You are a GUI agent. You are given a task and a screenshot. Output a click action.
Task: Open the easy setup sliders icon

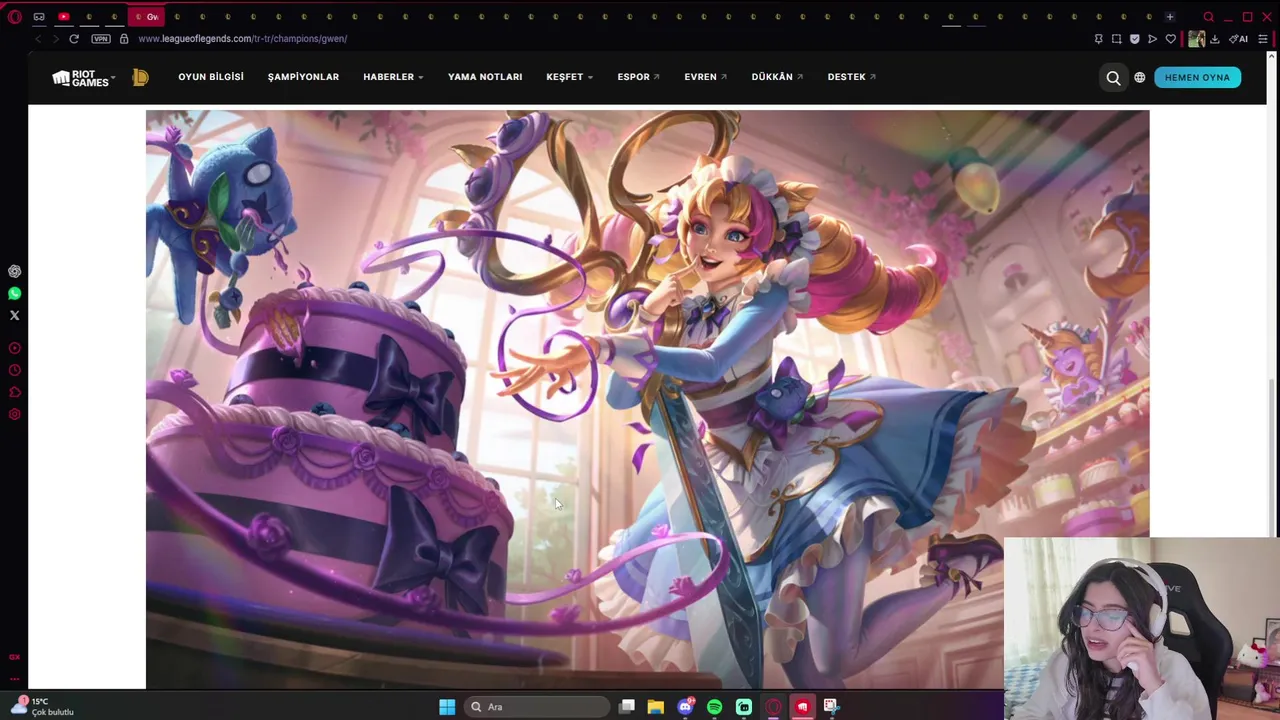pyautogui.click(x=1263, y=39)
